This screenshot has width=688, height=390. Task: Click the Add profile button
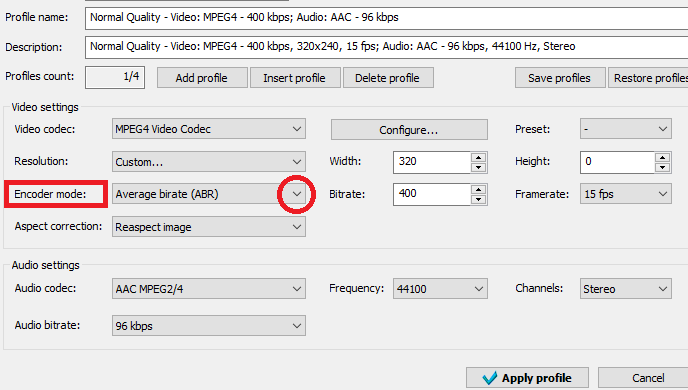(202, 78)
